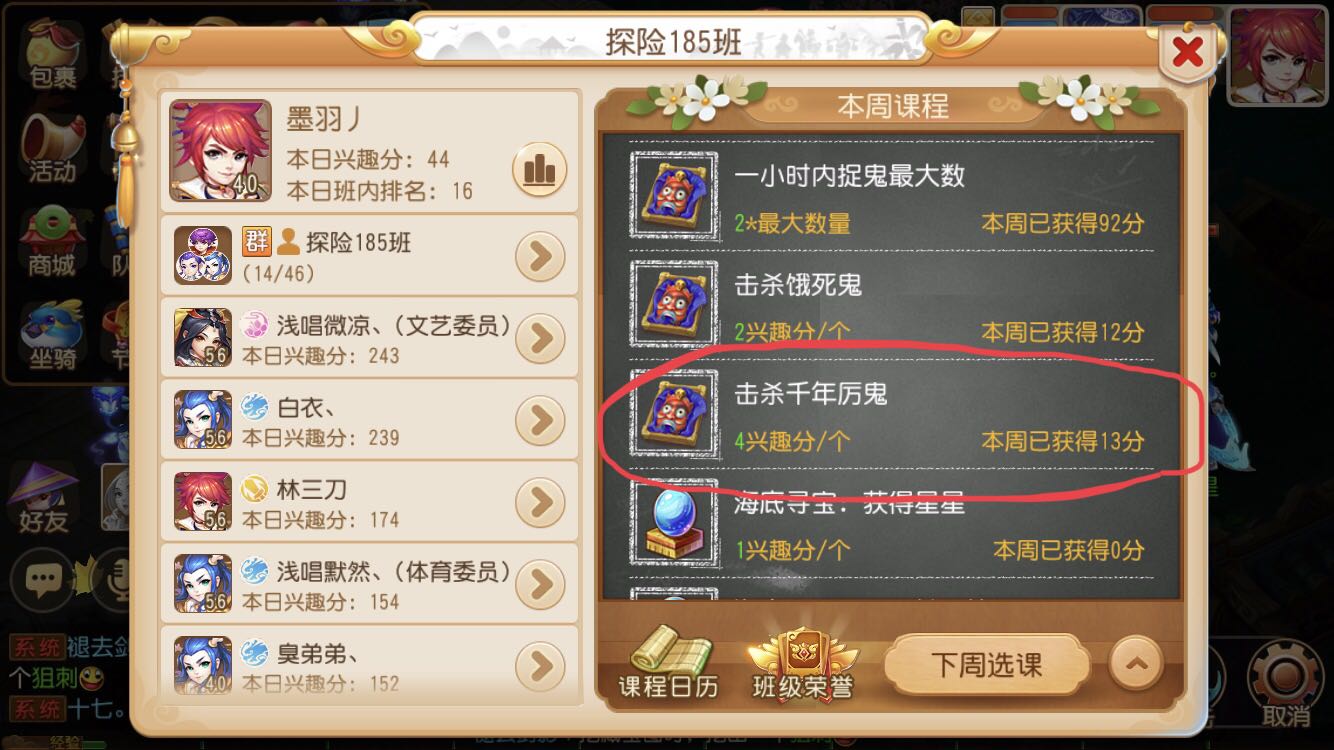Open the 课程日历 scroll icon

click(668, 661)
